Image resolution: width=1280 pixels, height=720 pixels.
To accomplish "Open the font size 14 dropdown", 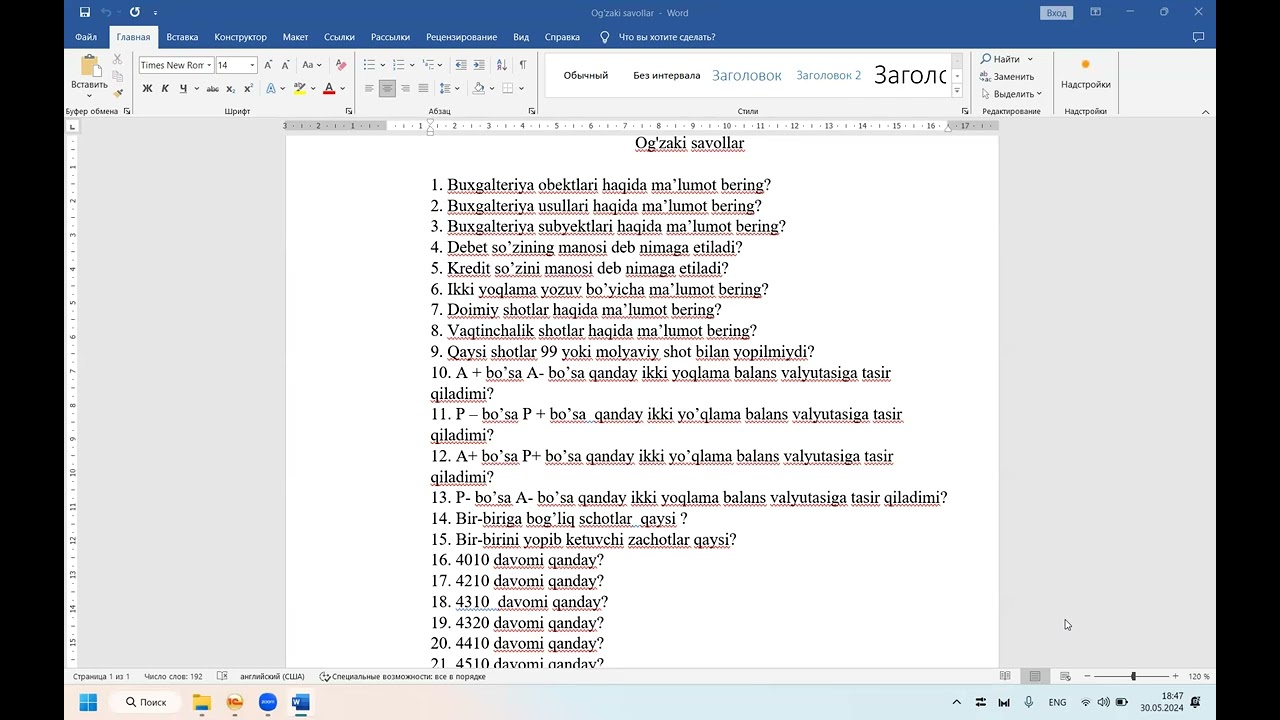I will point(252,65).
